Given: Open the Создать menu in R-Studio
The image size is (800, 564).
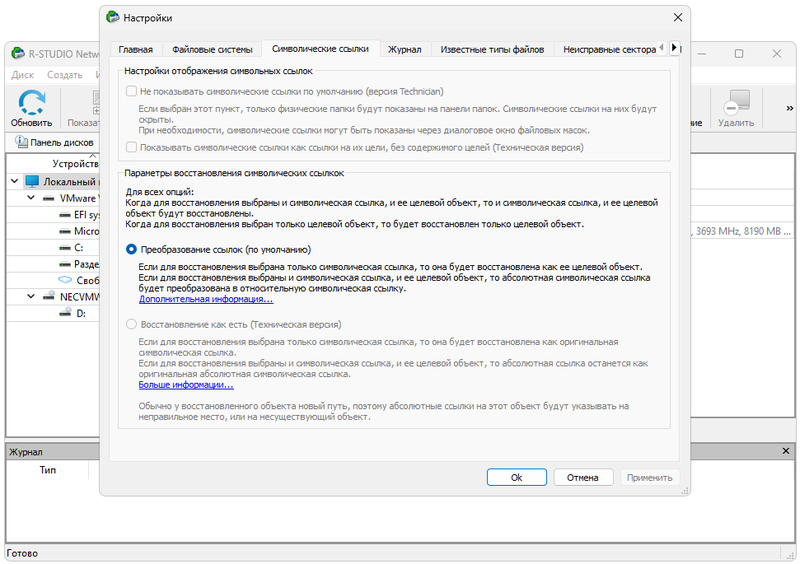Looking at the screenshot, I should click(65, 75).
